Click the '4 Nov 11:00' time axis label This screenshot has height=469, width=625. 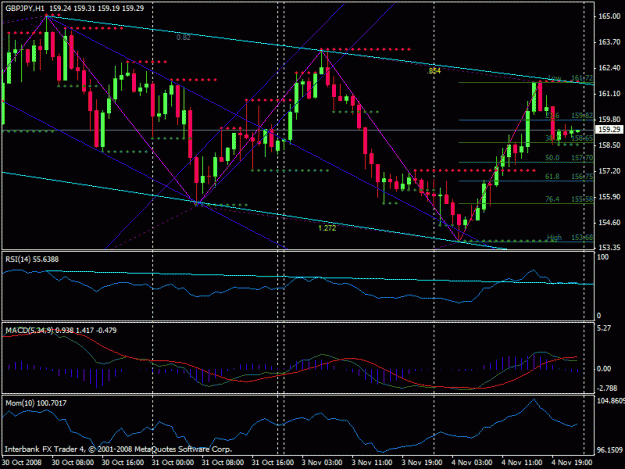tap(522, 463)
